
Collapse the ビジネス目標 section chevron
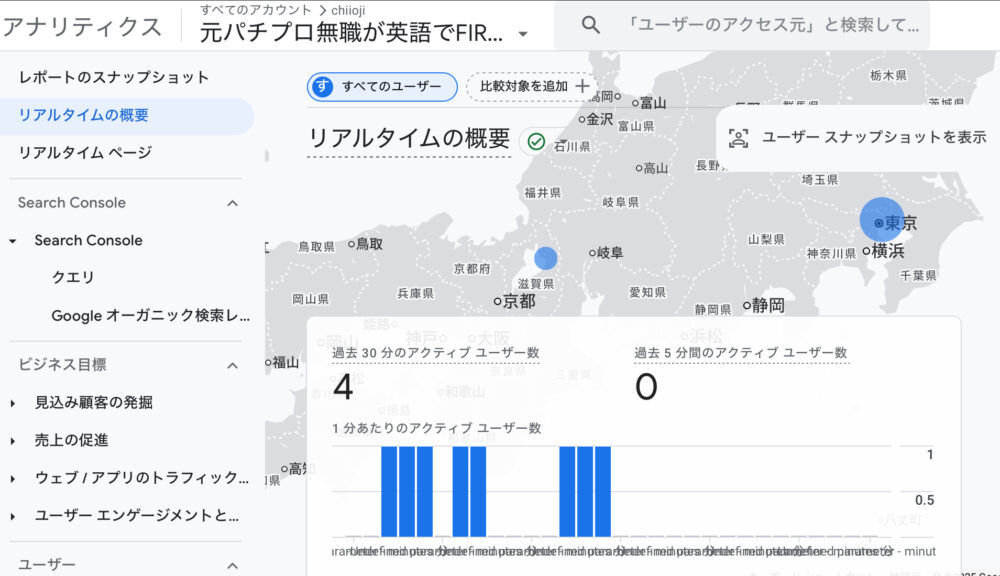click(x=232, y=366)
